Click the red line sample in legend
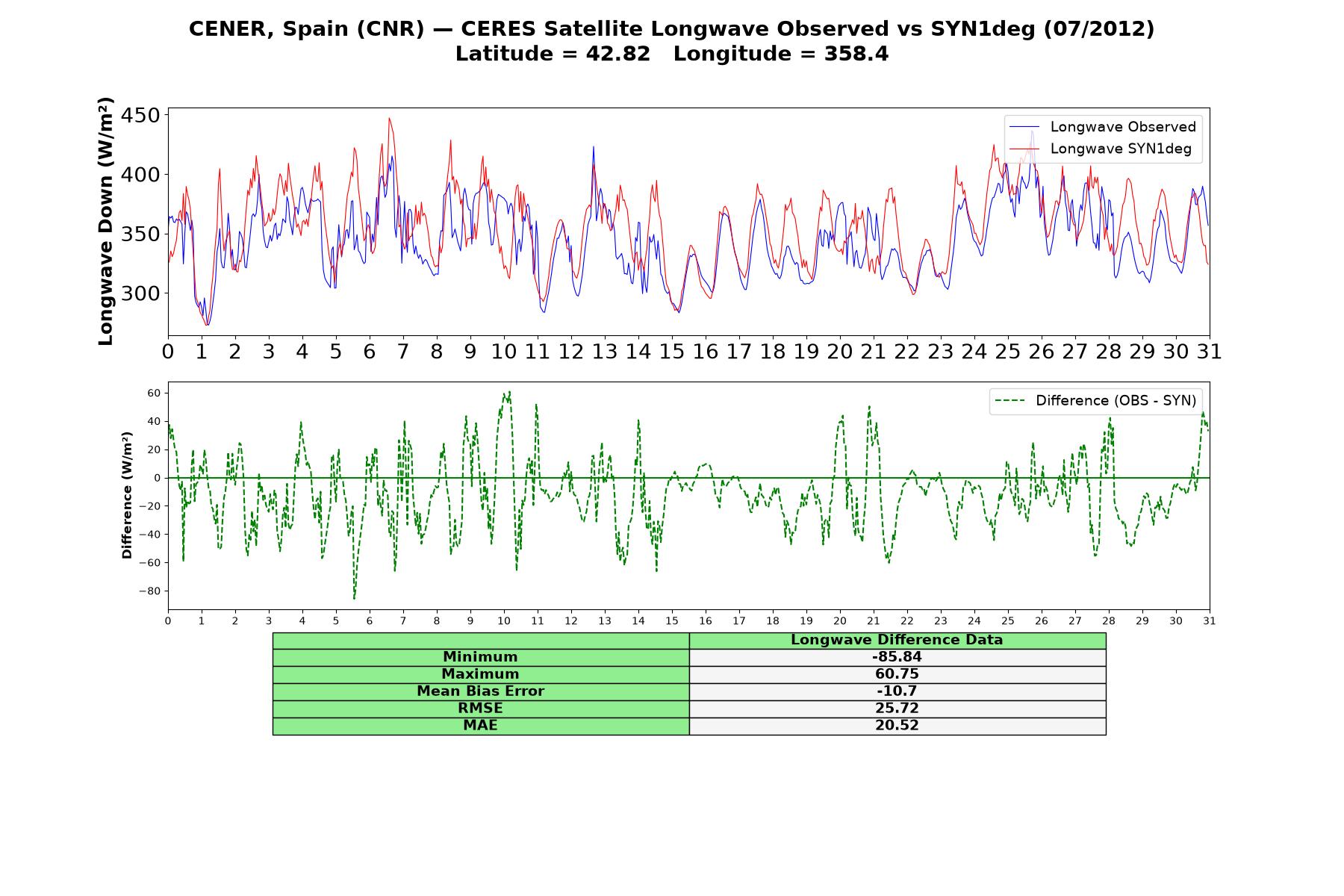Screen dimensions: 1344x896 1024,149
